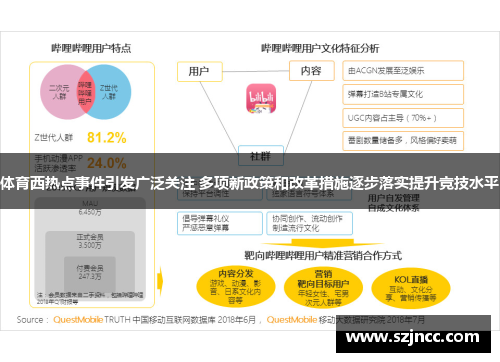This screenshot has height=362, width=500.
Task: Click the '倡导弹幕礼仪 严惩恶意弹幕' box
Action: click(220, 223)
